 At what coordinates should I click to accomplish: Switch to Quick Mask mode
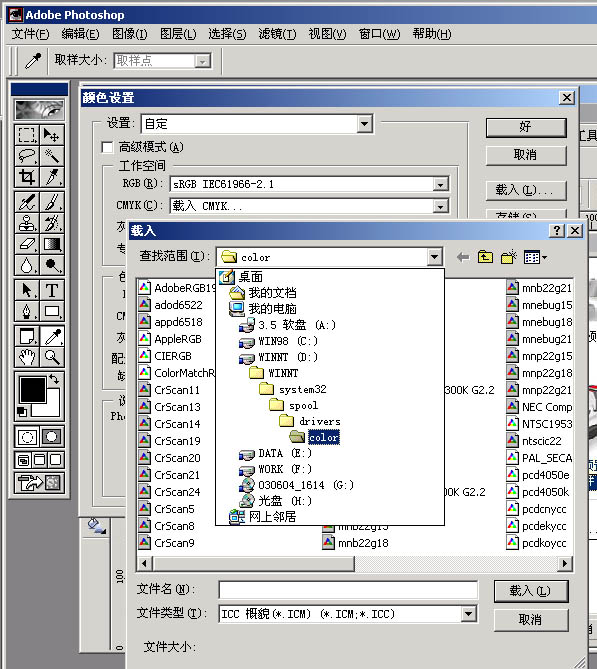52,437
